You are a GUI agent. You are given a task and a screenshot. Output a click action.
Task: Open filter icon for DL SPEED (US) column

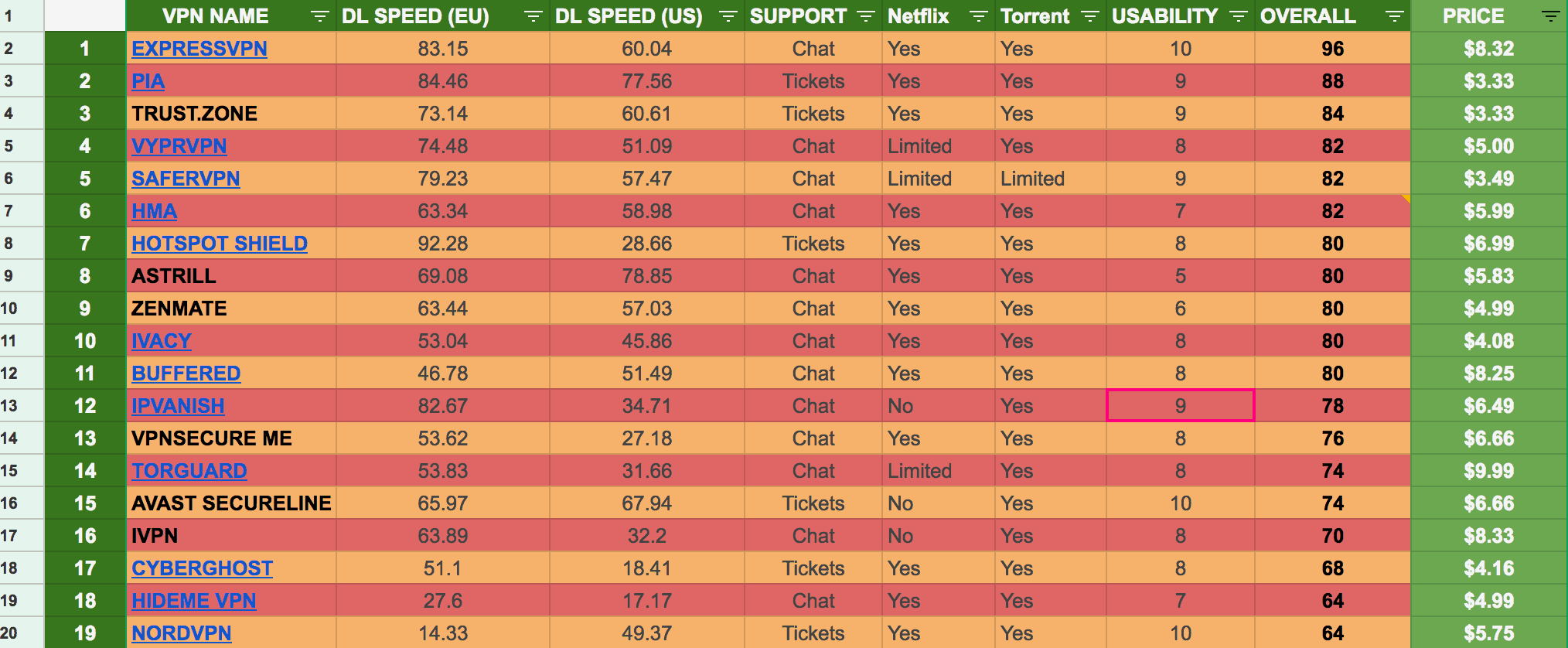728,16
